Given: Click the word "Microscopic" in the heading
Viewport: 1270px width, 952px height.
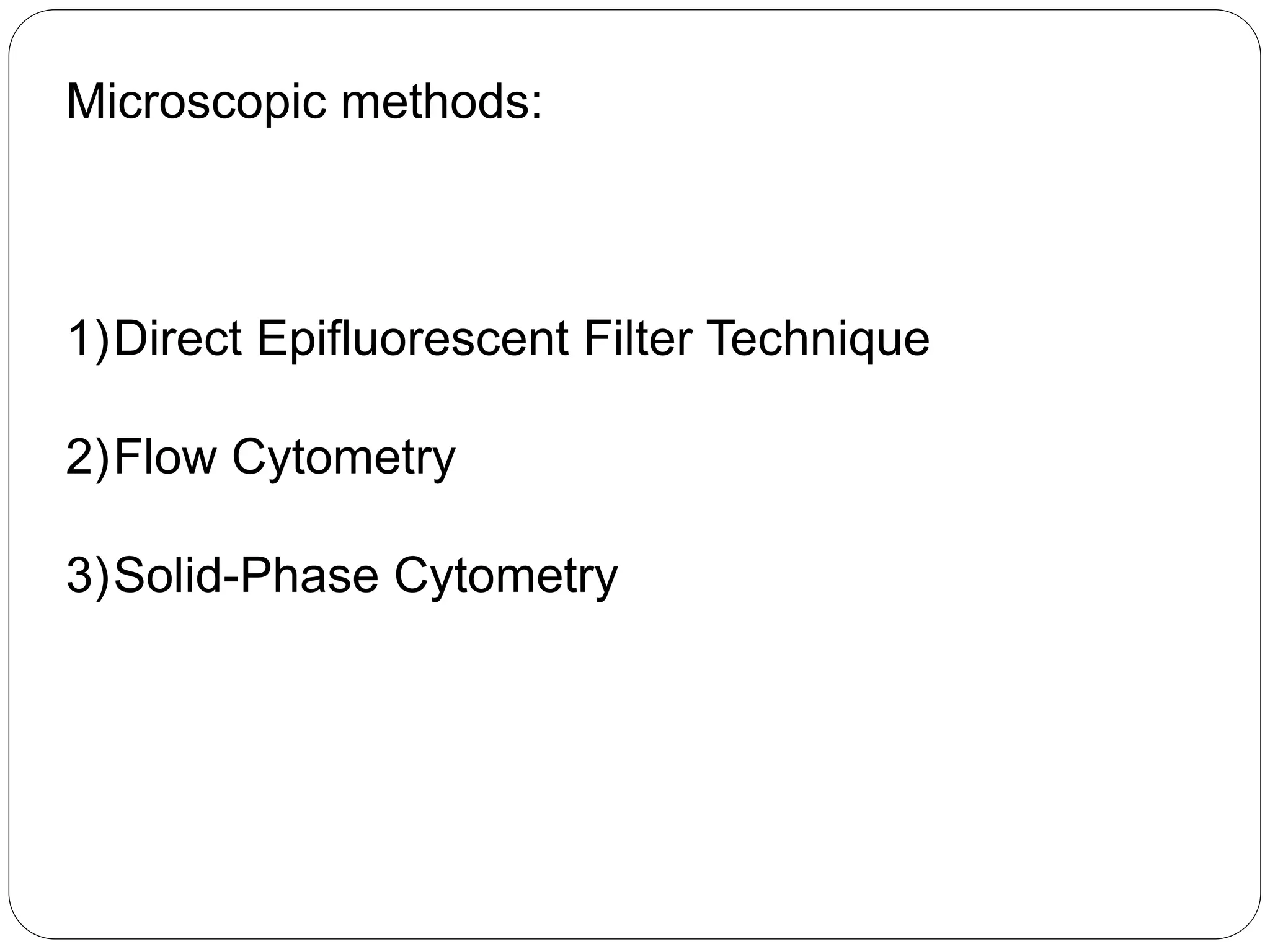Looking at the screenshot, I should 195,102.
